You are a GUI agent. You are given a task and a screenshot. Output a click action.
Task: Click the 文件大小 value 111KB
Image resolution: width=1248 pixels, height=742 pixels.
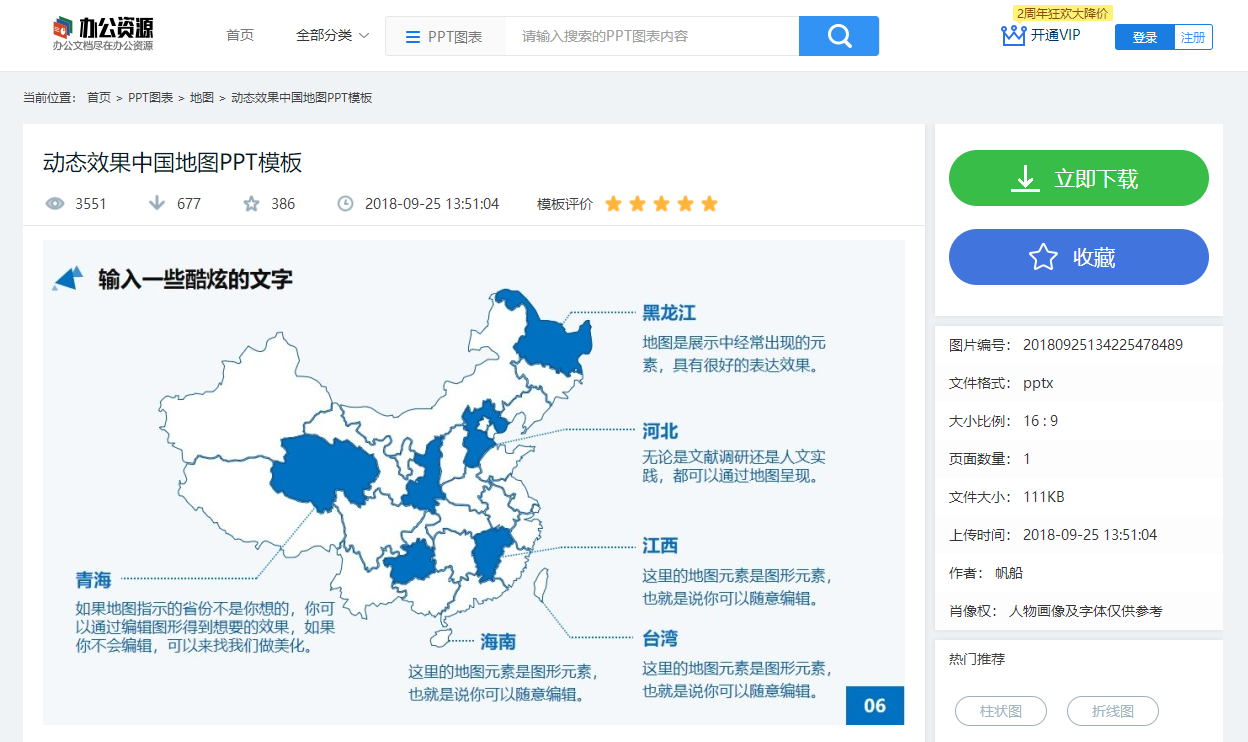pos(1044,497)
